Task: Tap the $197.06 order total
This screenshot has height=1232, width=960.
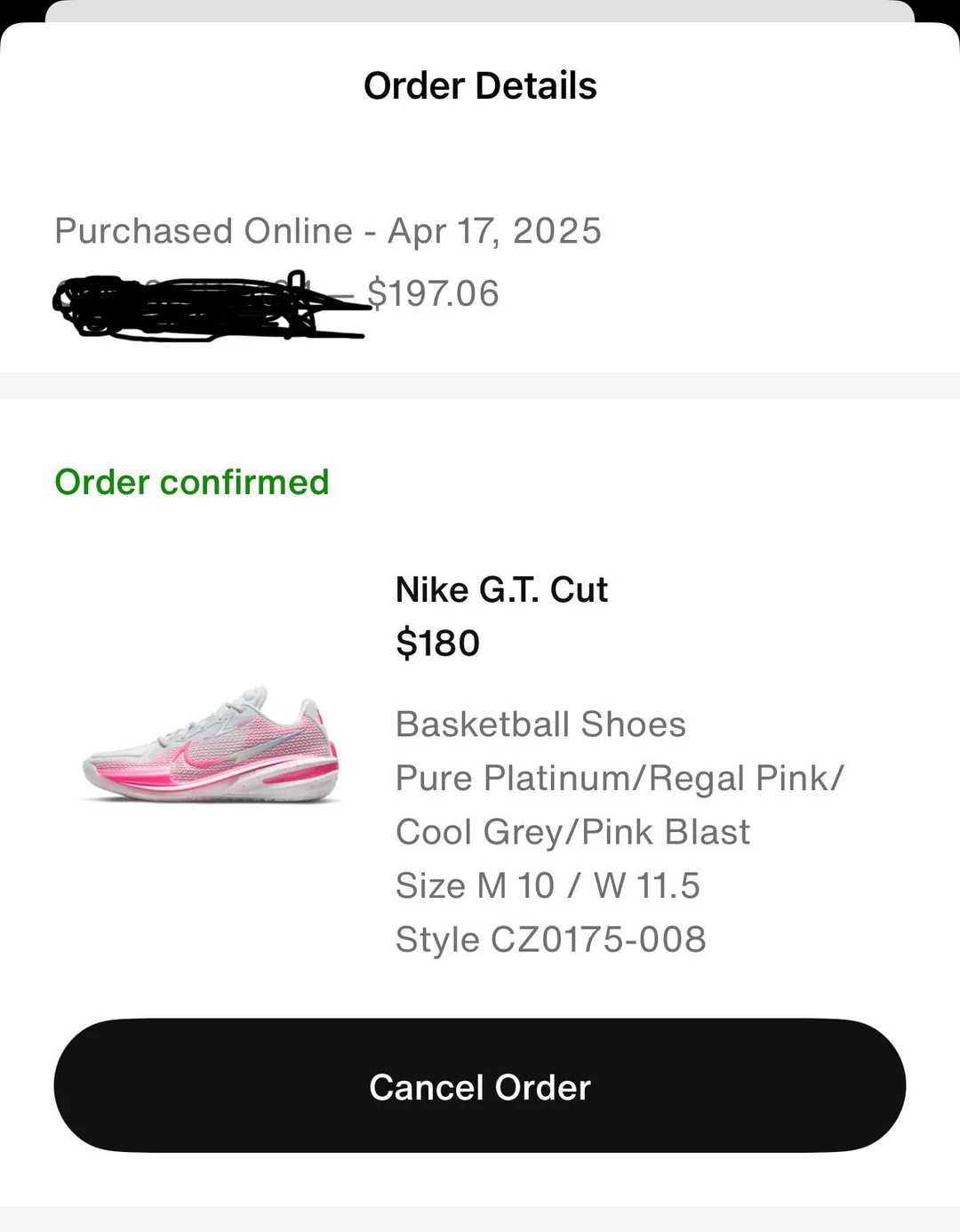Action: [433, 293]
